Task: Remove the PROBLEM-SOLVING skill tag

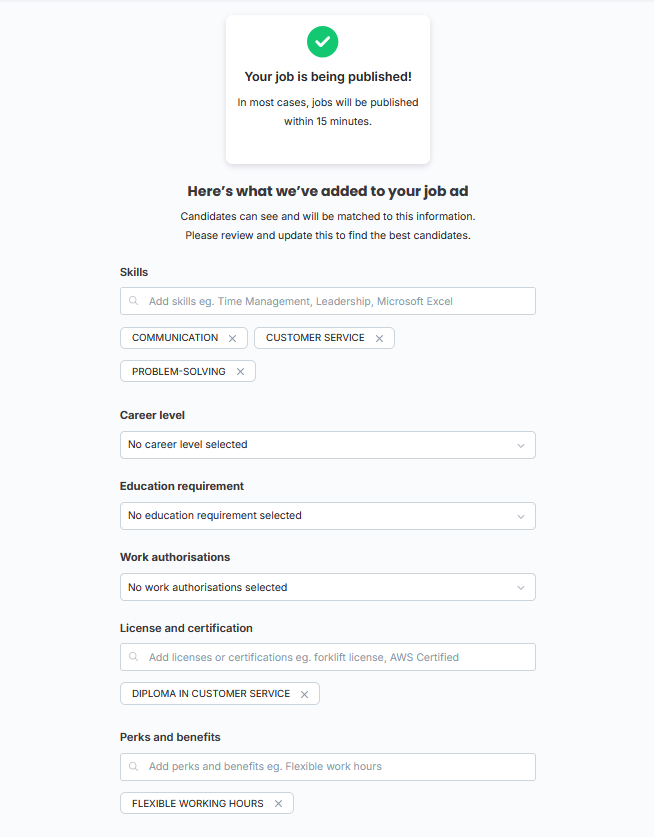Action: point(240,372)
